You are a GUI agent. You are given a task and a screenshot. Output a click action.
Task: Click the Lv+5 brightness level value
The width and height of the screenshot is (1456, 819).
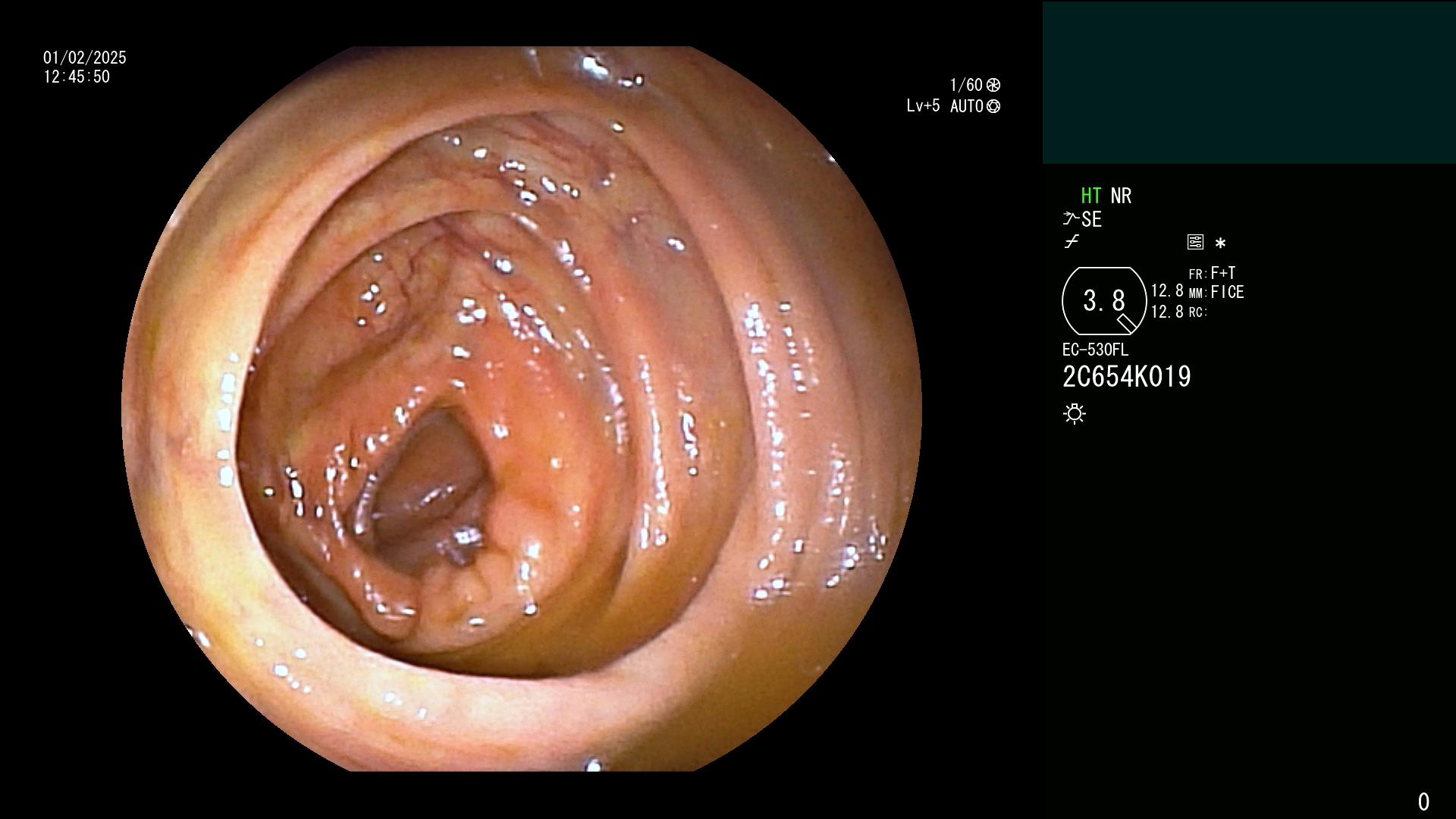tap(923, 106)
